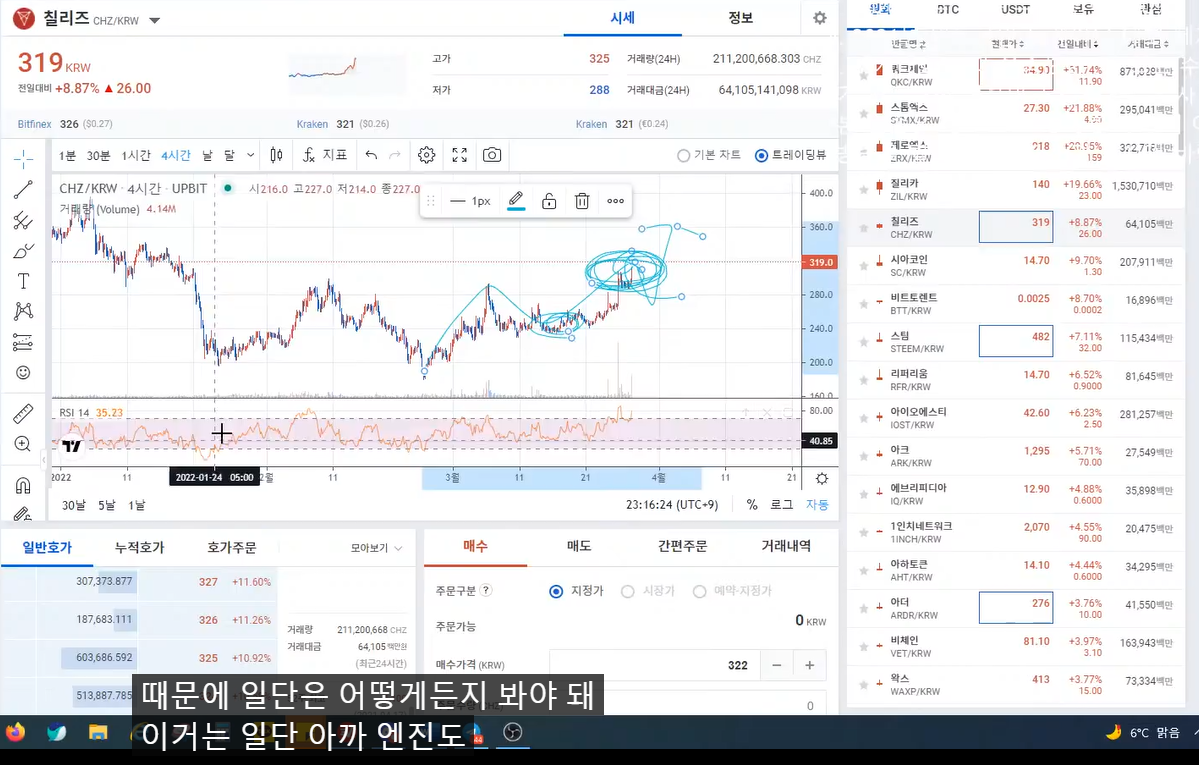Toggle favorite star for 왁스 WAXP/KRW
1199x765 pixels.
click(863, 684)
